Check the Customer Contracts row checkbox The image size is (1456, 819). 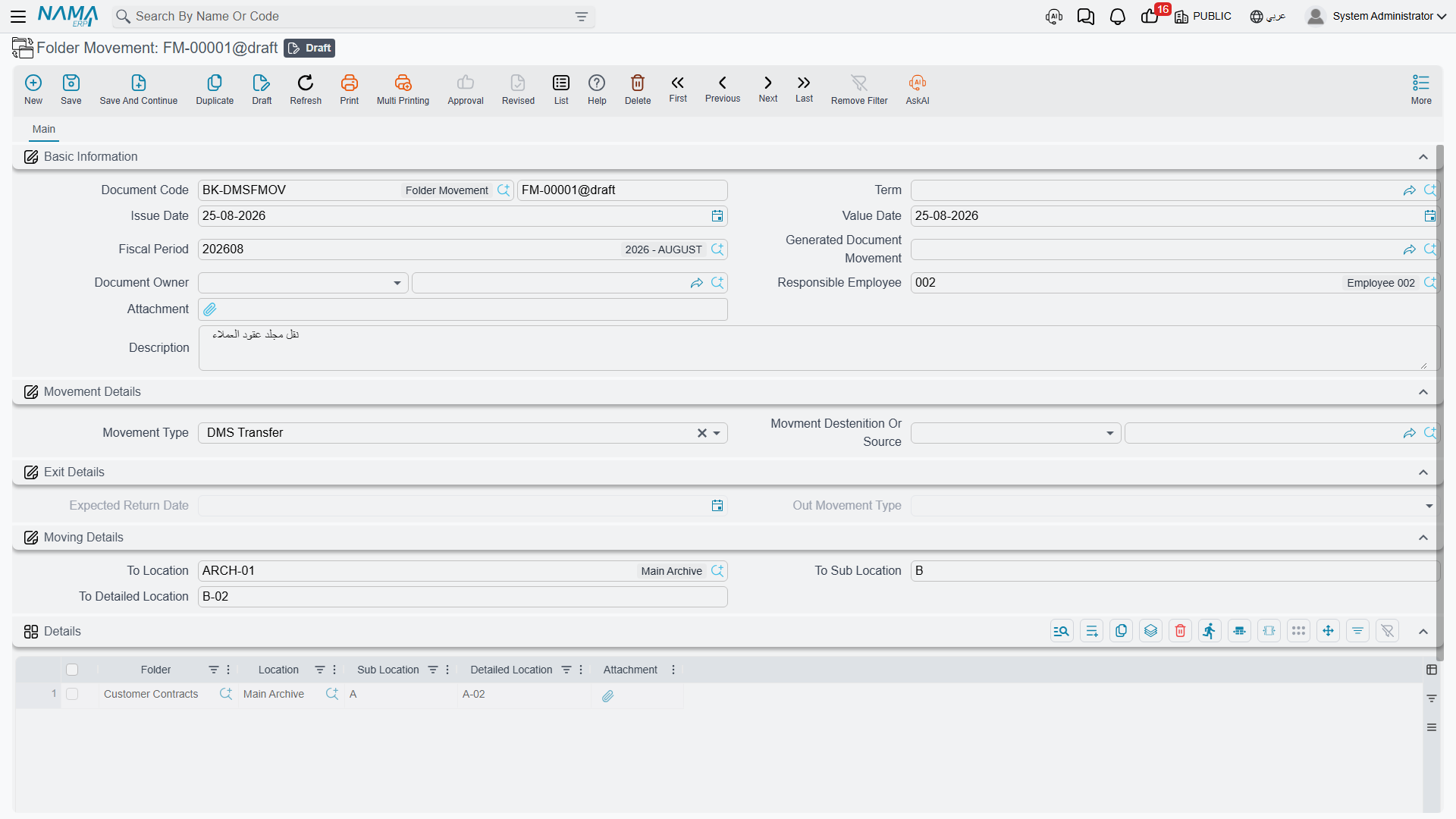point(72,694)
